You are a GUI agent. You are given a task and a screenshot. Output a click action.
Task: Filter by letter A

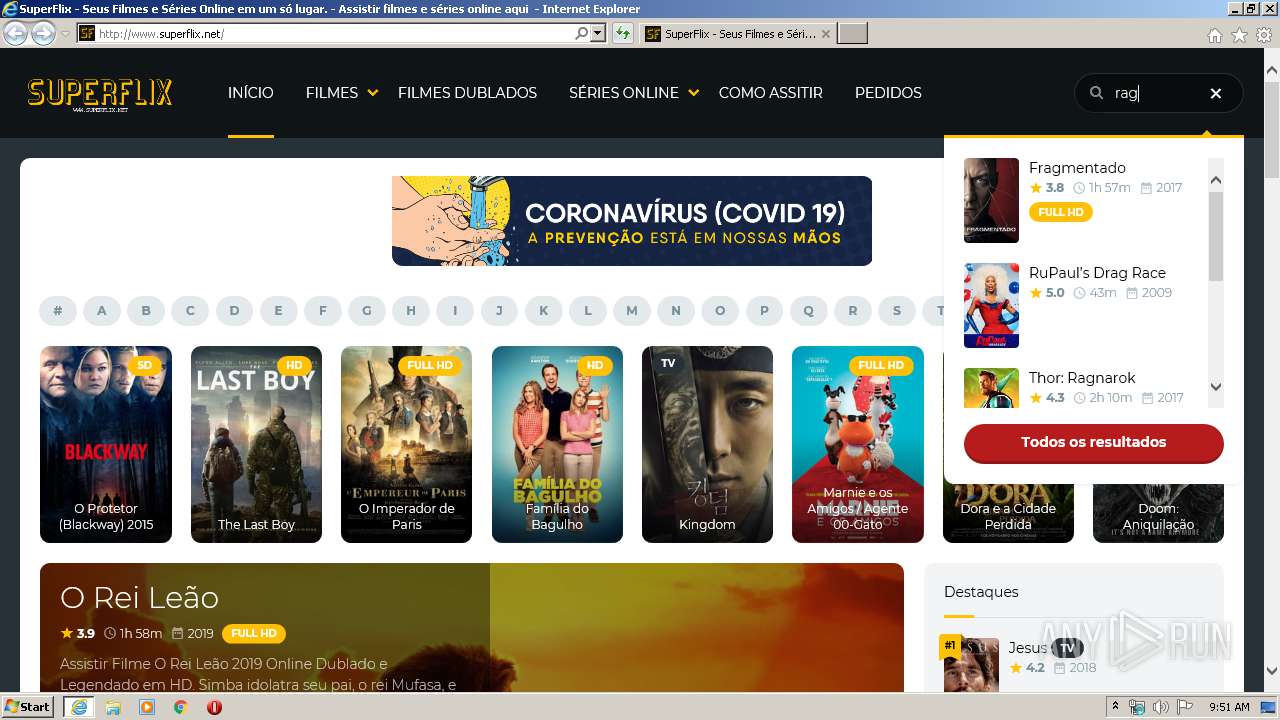point(102,311)
